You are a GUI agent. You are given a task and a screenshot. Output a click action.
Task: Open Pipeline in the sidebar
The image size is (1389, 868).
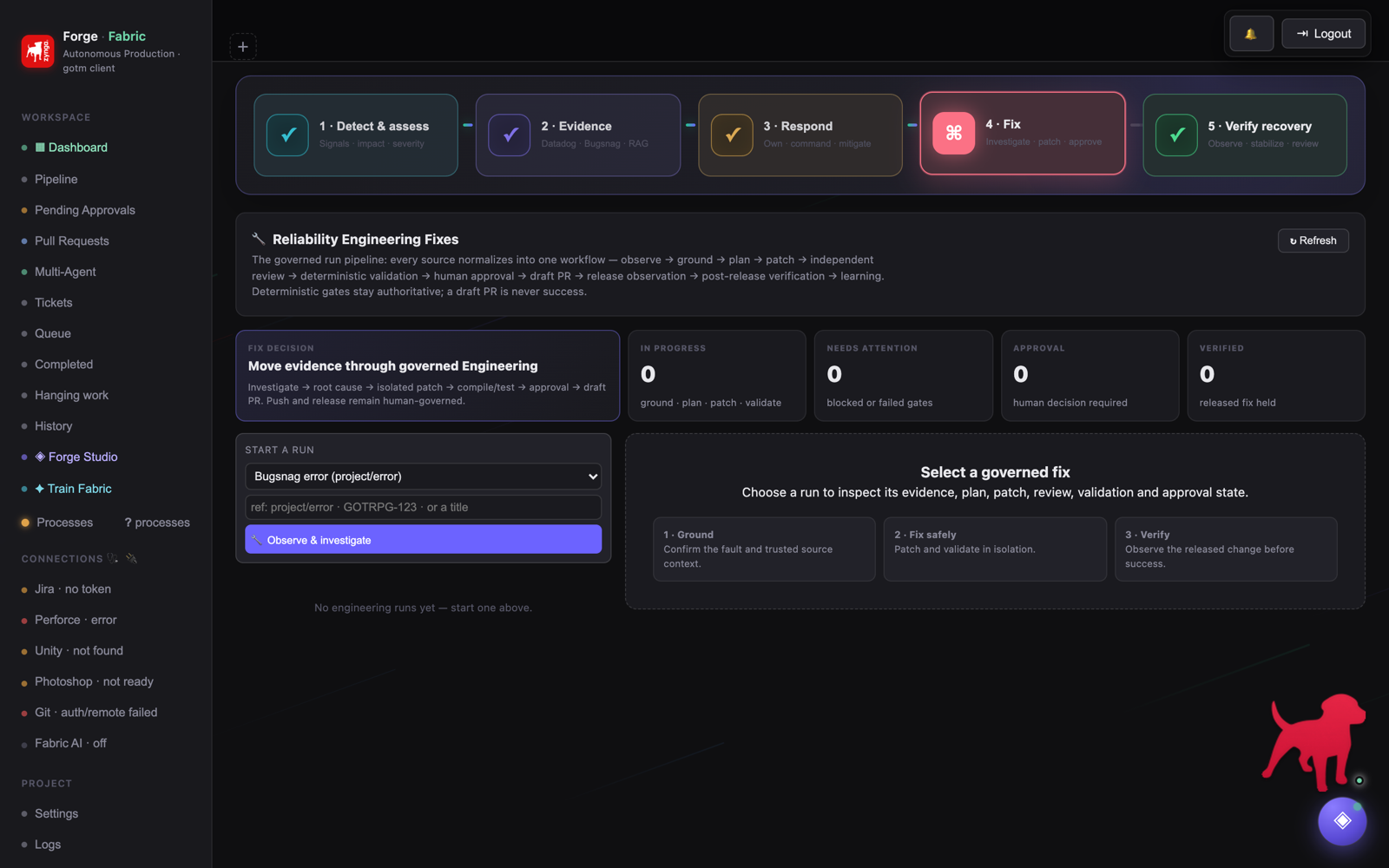click(56, 179)
